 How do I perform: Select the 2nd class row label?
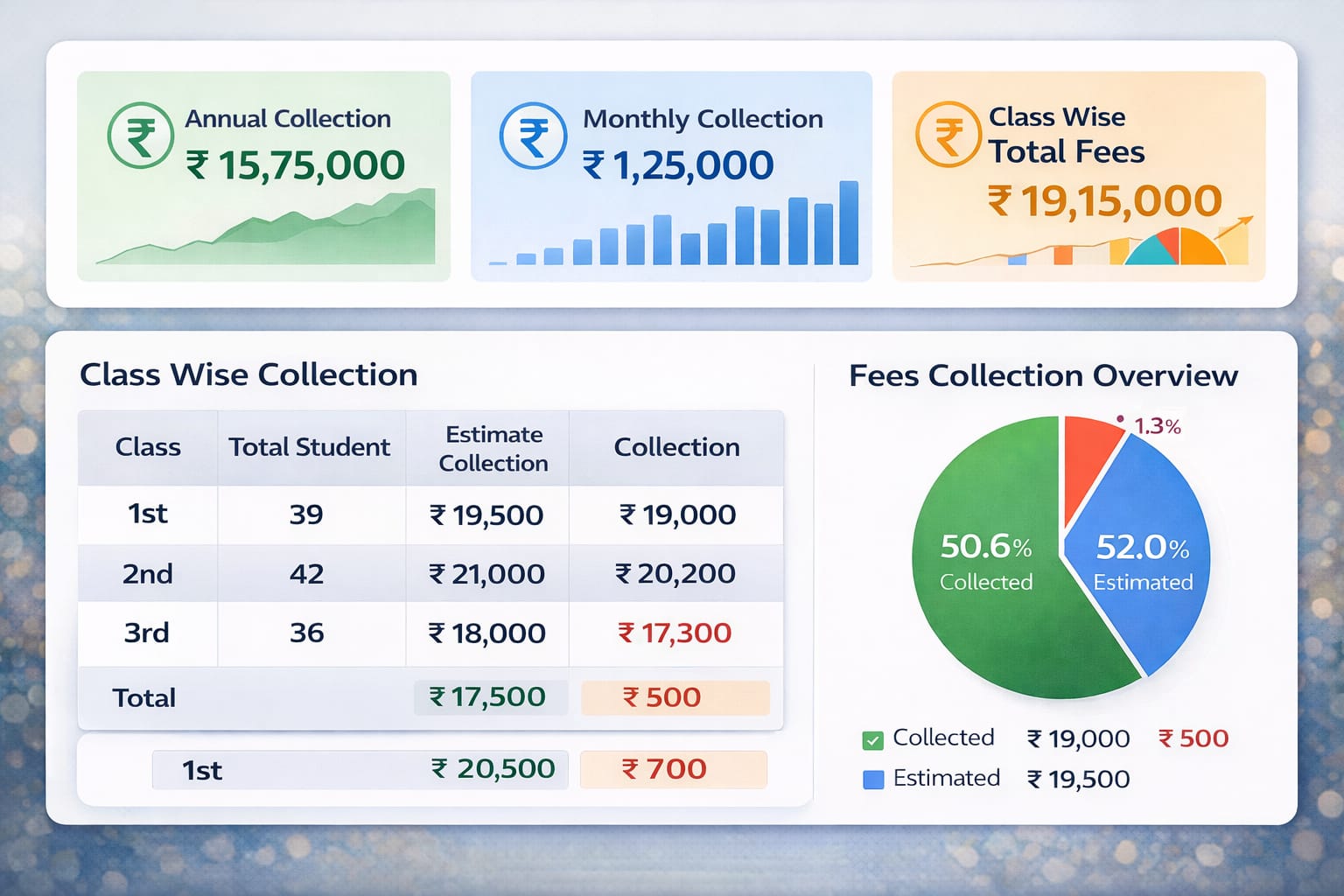[x=147, y=574]
